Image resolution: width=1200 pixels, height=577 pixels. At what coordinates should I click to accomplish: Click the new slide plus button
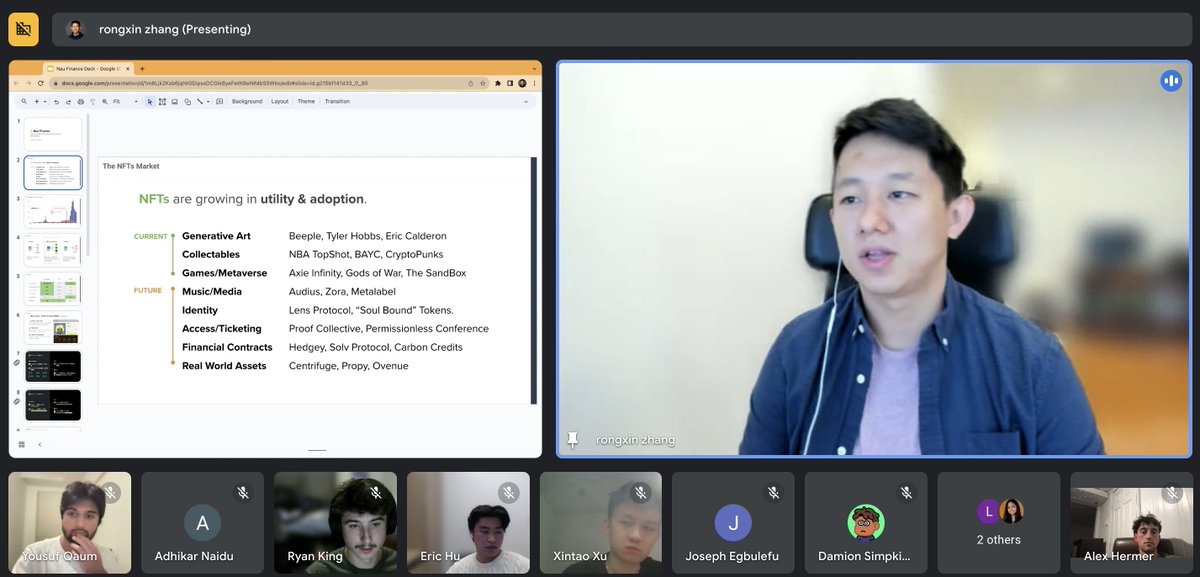37,101
